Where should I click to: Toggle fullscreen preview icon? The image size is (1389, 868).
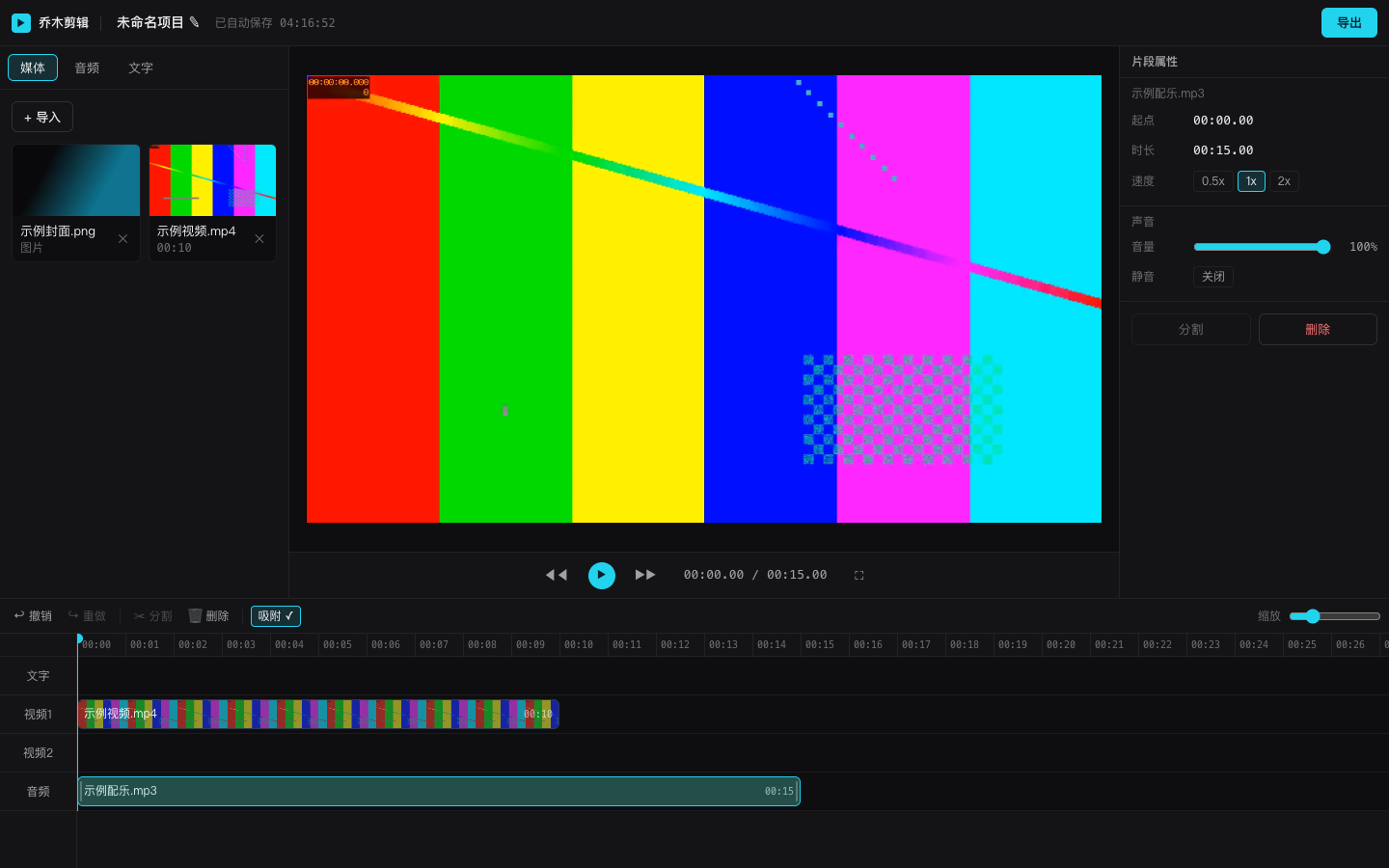point(858,575)
